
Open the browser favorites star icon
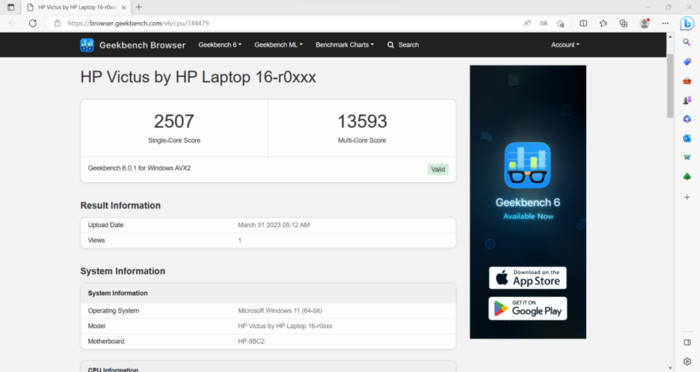pyautogui.click(x=603, y=23)
